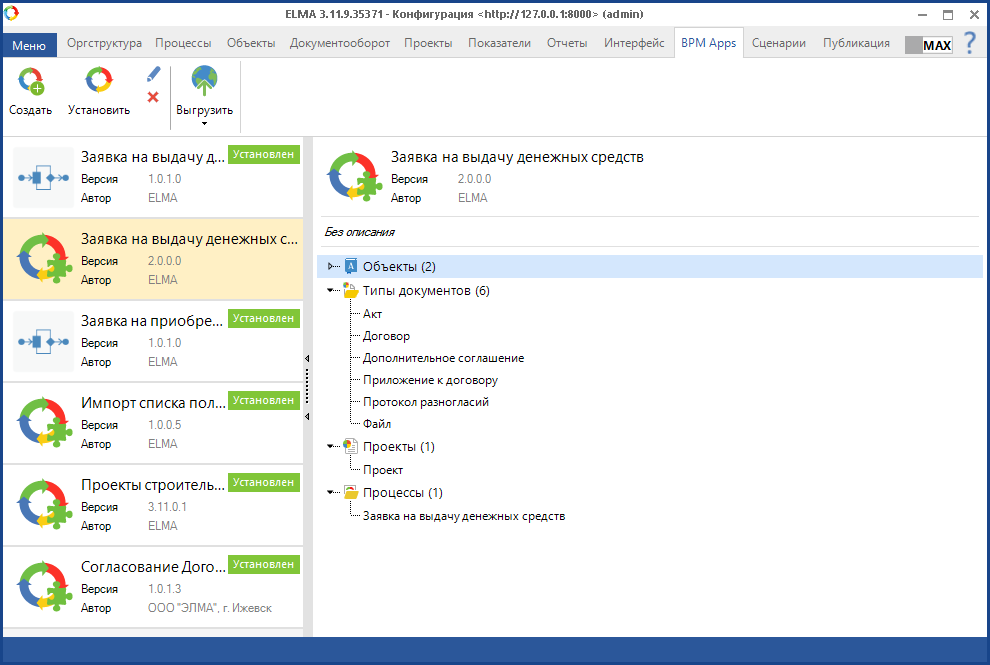
Task: Click Установлен badge on Проекты строитель... card
Action: (263, 482)
